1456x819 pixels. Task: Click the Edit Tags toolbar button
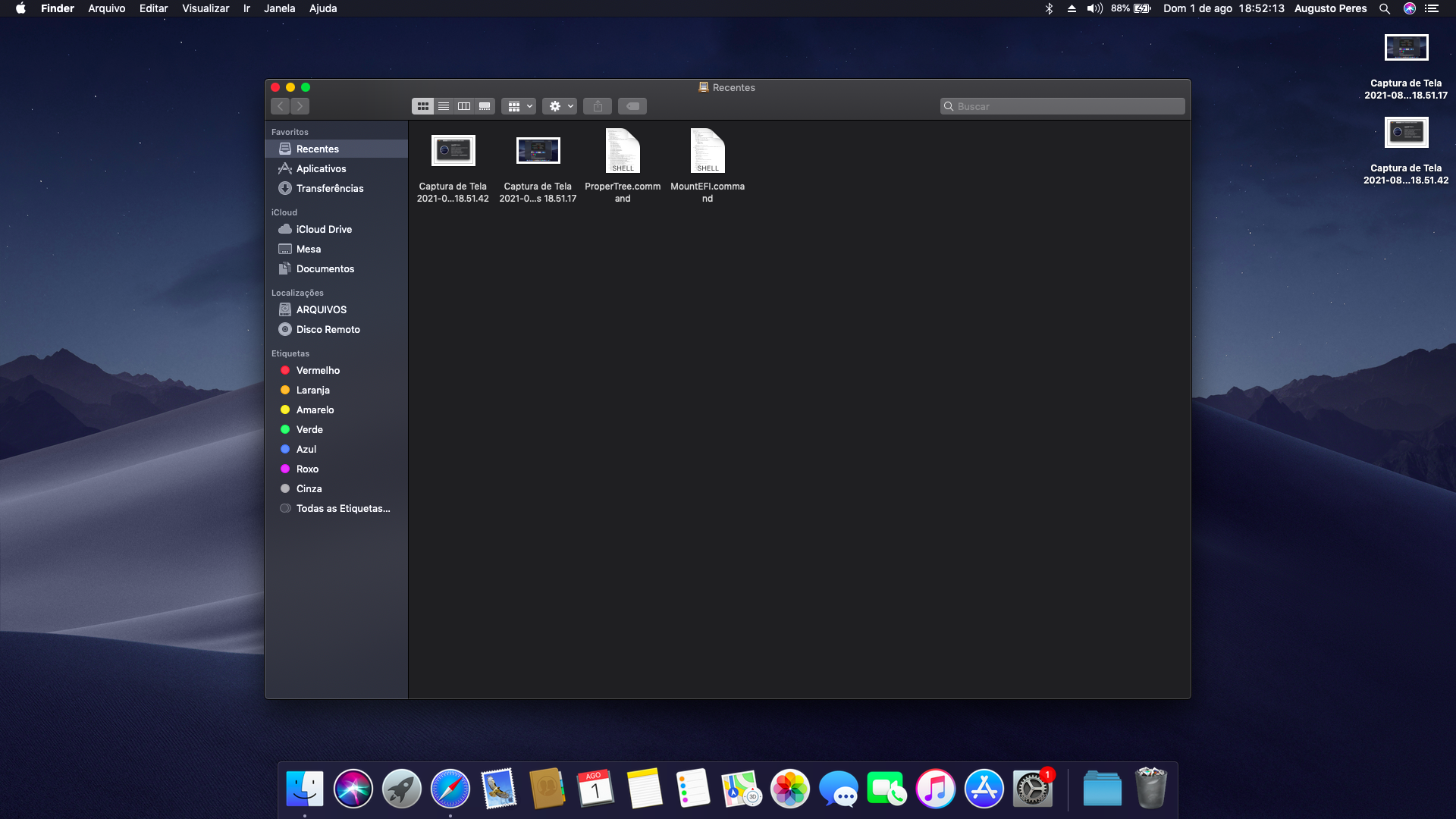pyautogui.click(x=632, y=106)
